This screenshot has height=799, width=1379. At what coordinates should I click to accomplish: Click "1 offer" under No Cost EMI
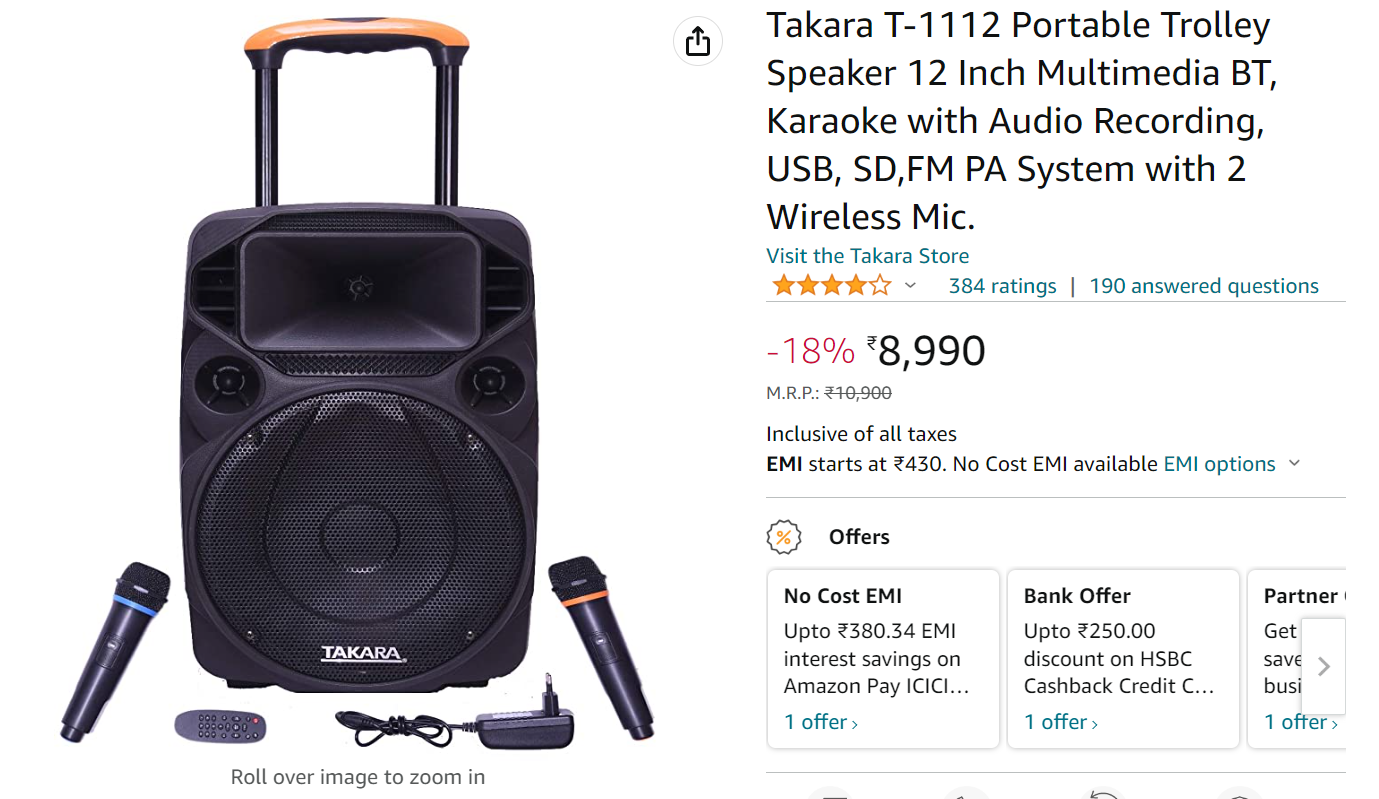(821, 722)
